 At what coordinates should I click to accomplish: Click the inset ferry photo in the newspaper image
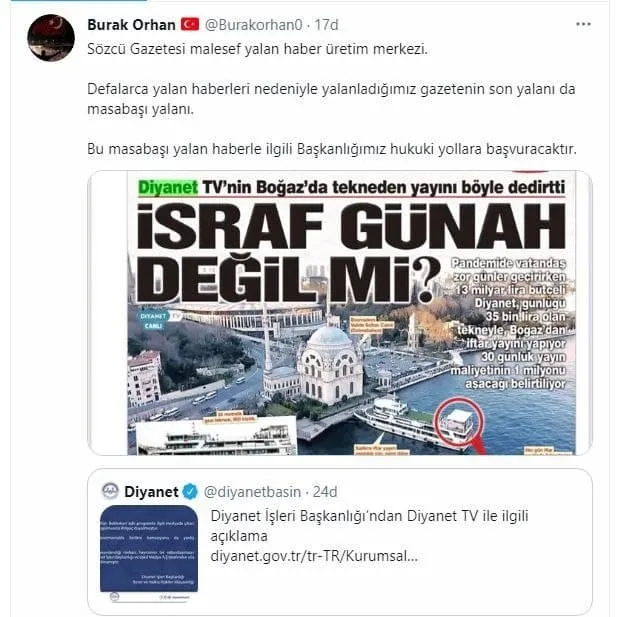(216, 436)
